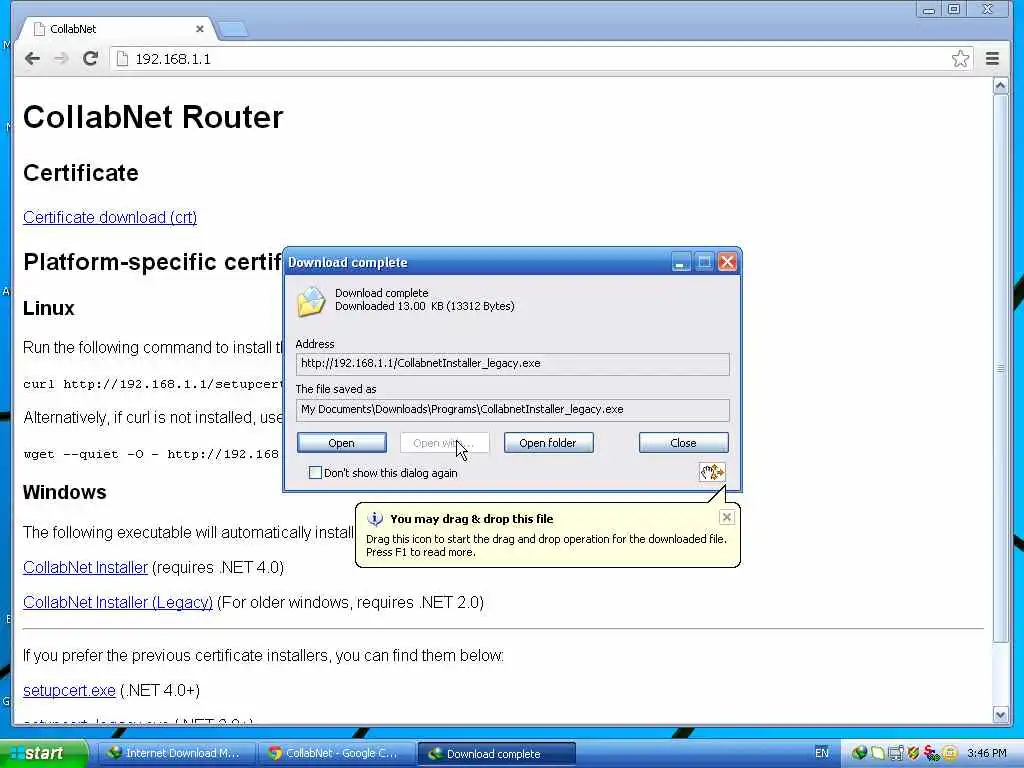1024x768 pixels.
Task: Click the red S tray icon
Action: coord(931,753)
